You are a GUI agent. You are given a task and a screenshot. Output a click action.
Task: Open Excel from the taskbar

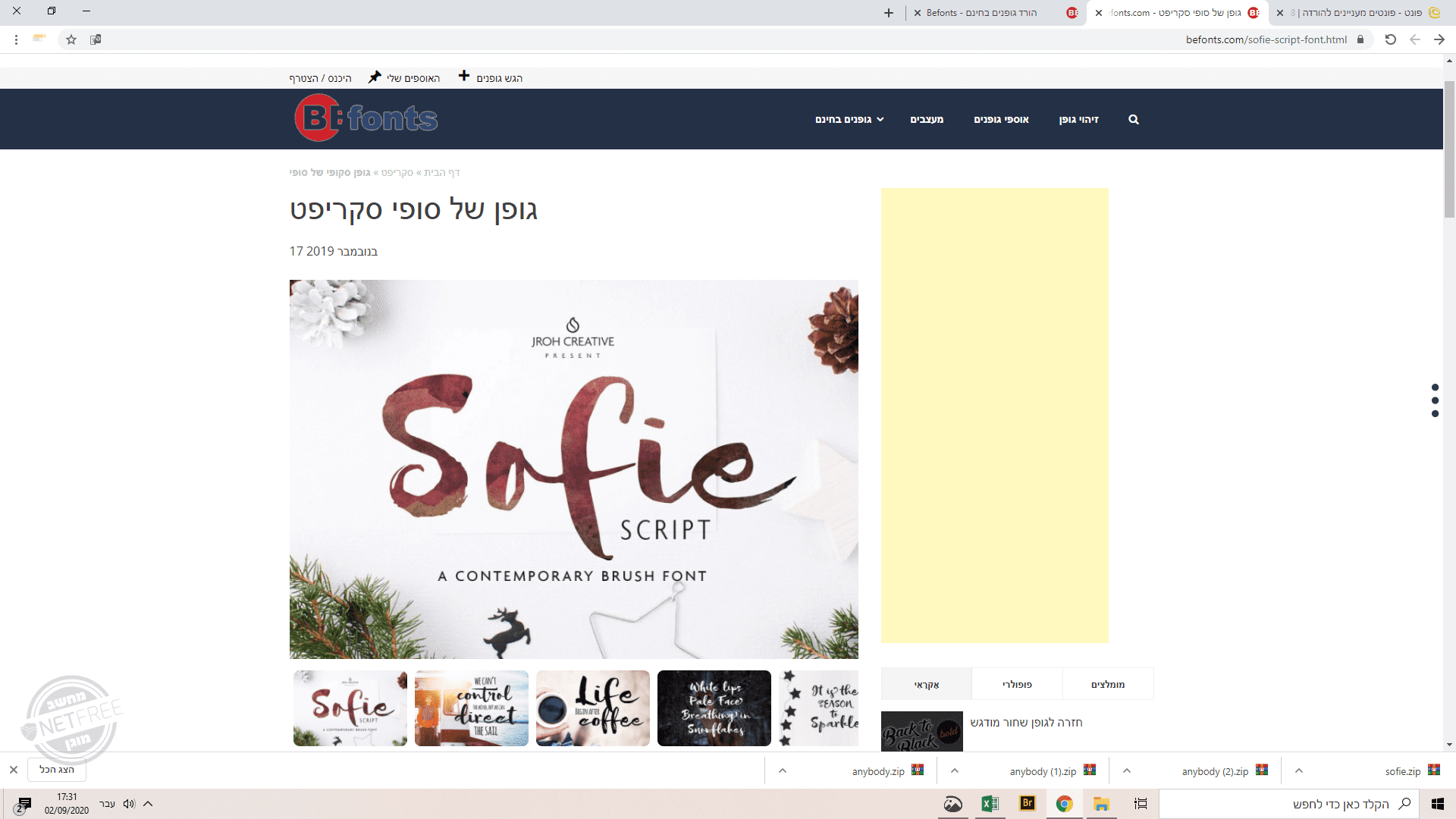990,804
